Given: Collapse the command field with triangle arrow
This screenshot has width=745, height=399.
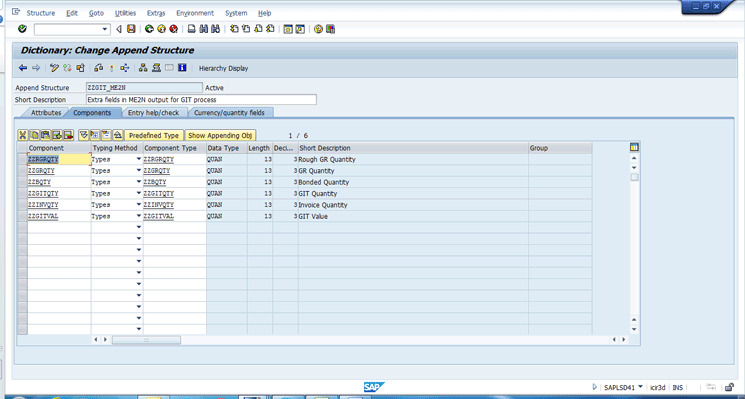Looking at the screenshot, I should (x=119, y=29).
